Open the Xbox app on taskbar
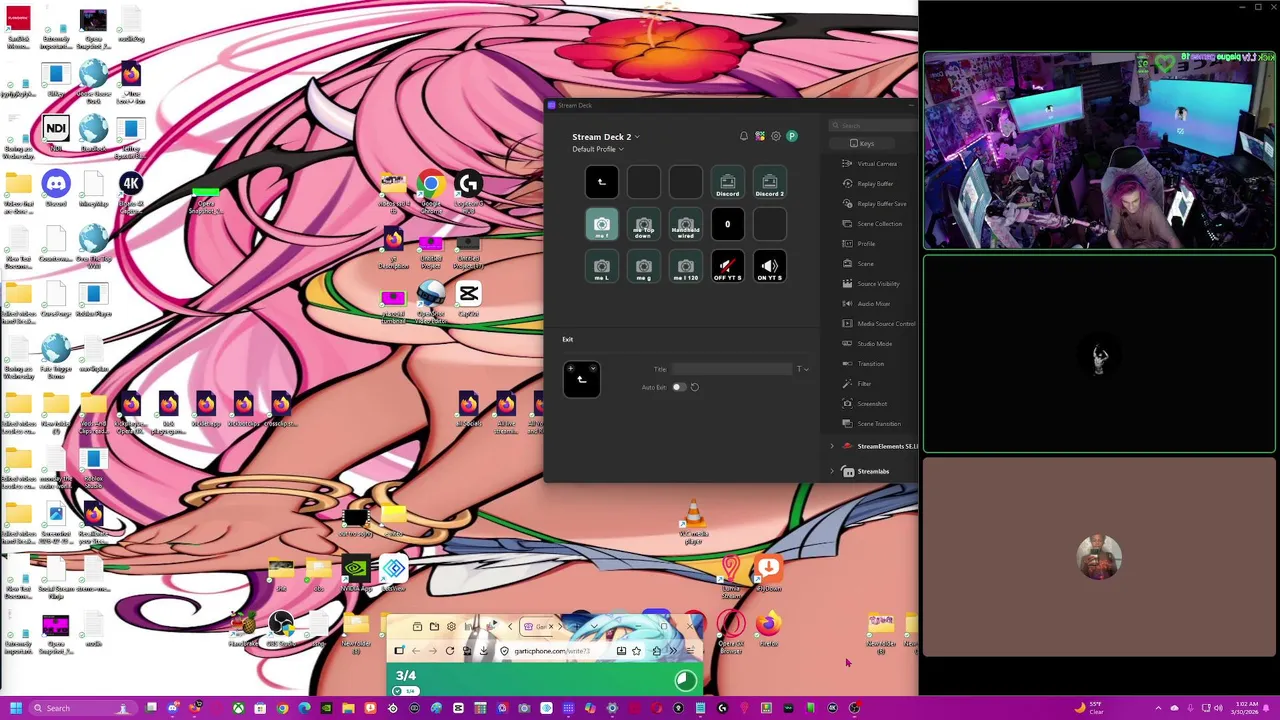This screenshot has height=720, width=1280. coord(238,708)
